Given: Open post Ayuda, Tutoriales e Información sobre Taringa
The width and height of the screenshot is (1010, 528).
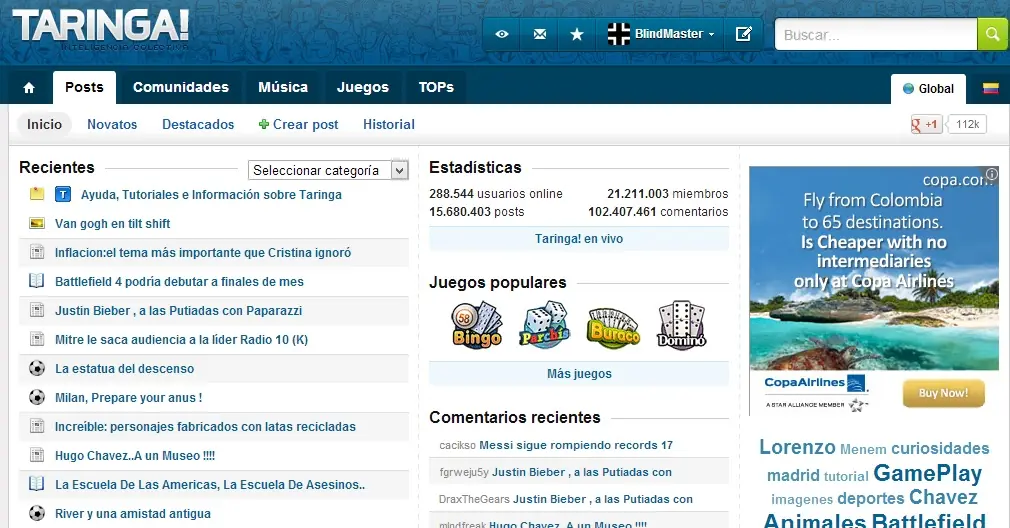Looking at the screenshot, I should coord(211,194).
